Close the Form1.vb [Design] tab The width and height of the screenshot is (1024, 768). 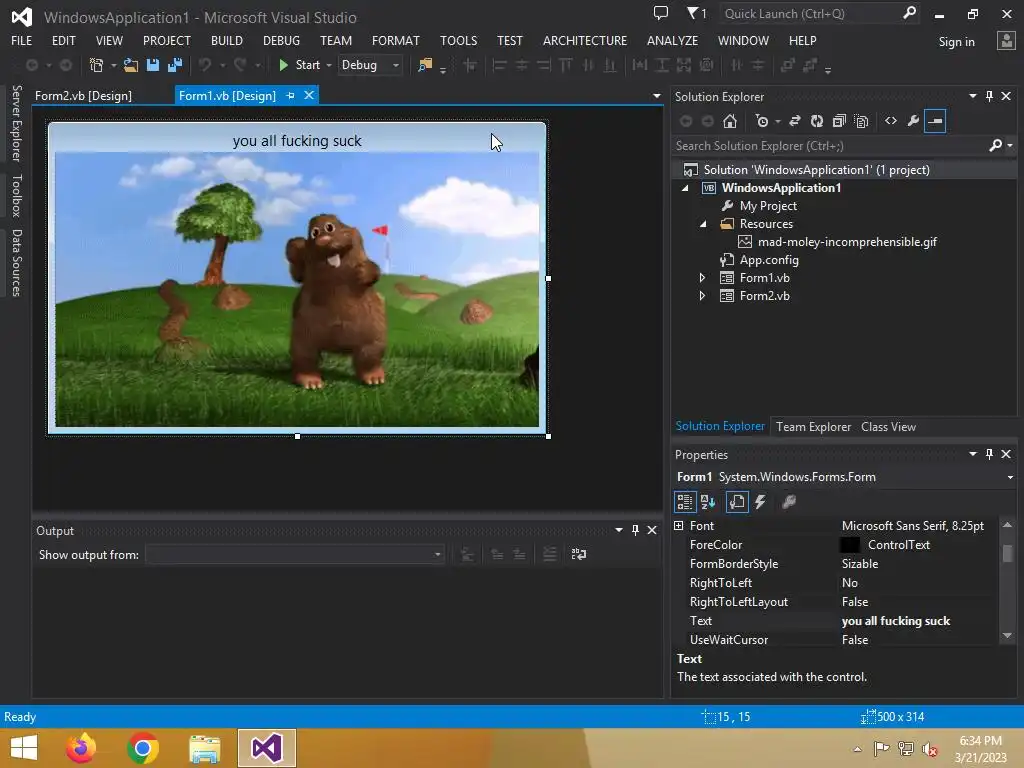[x=309, y=95]
